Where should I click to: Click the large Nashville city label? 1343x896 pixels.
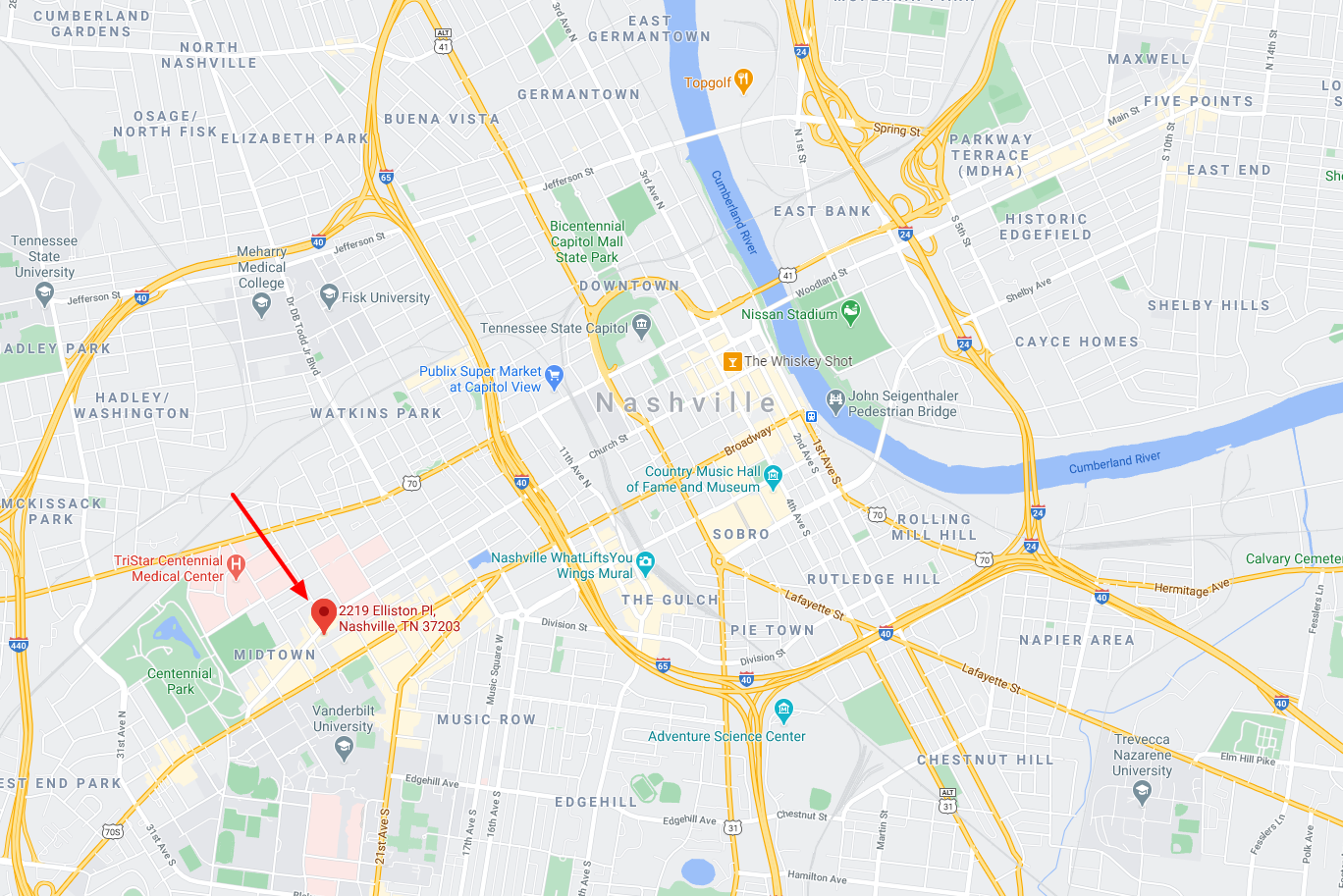pyautogui.click(x=685, y=403)
